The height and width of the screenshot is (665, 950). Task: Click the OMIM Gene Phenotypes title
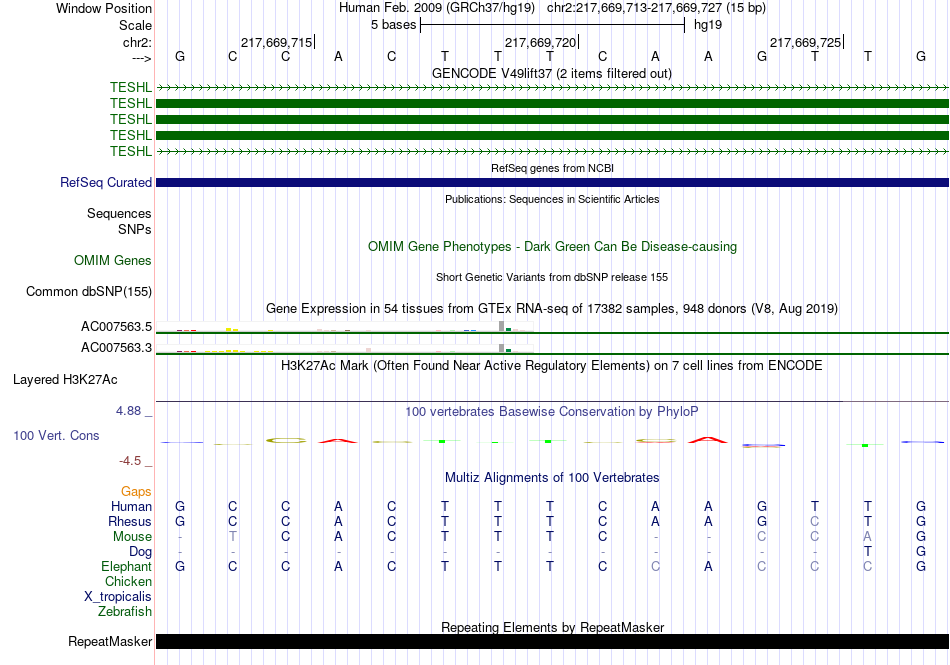tap(552, 246)
